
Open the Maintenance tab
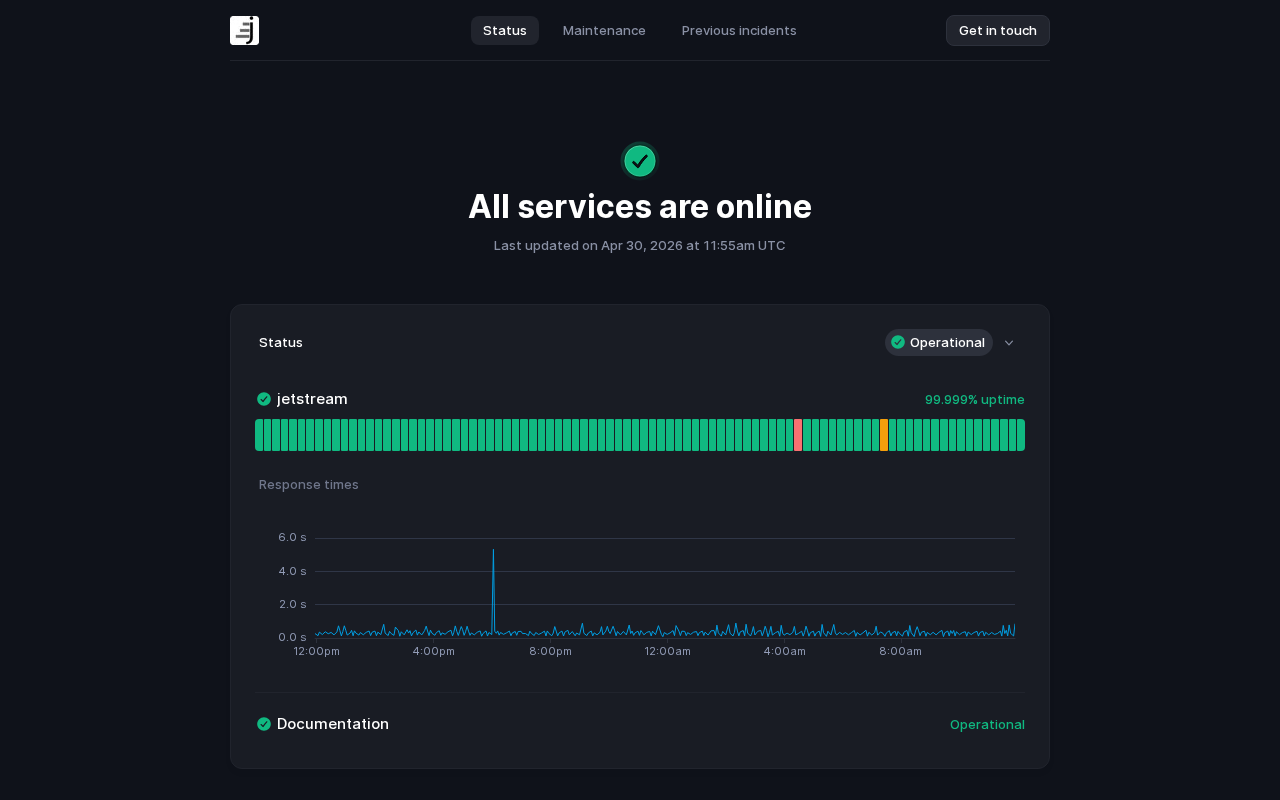pyautogui.click(x=604, y=30)
